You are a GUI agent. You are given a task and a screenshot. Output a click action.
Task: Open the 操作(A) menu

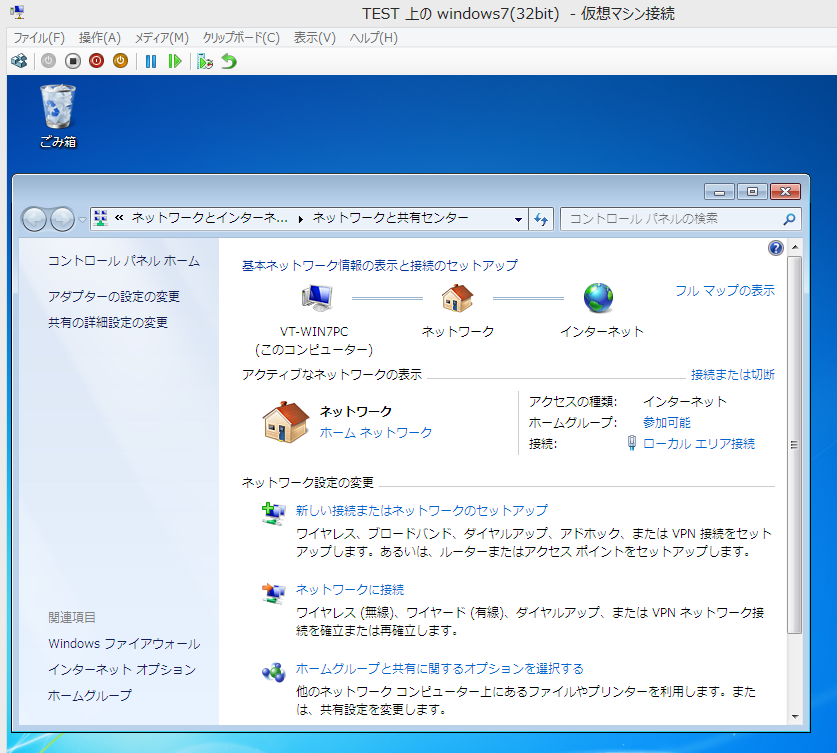pos(100,38)
